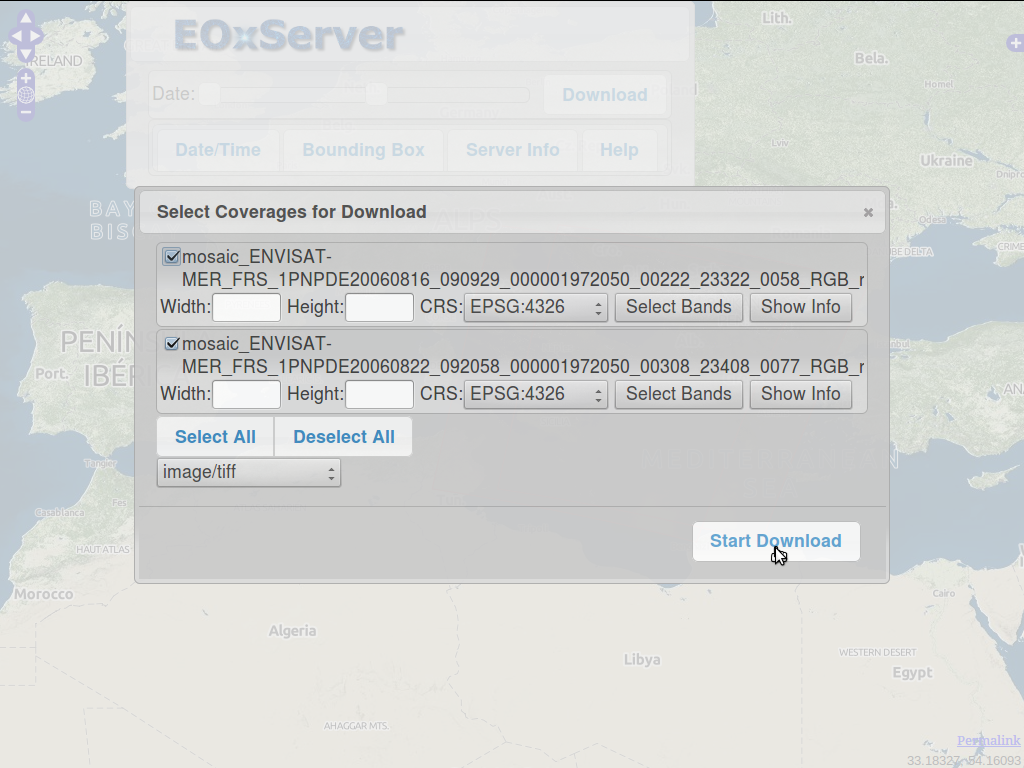
Task: Click the Download button in the EOxServer panel
Action: [x=605, y=95]
